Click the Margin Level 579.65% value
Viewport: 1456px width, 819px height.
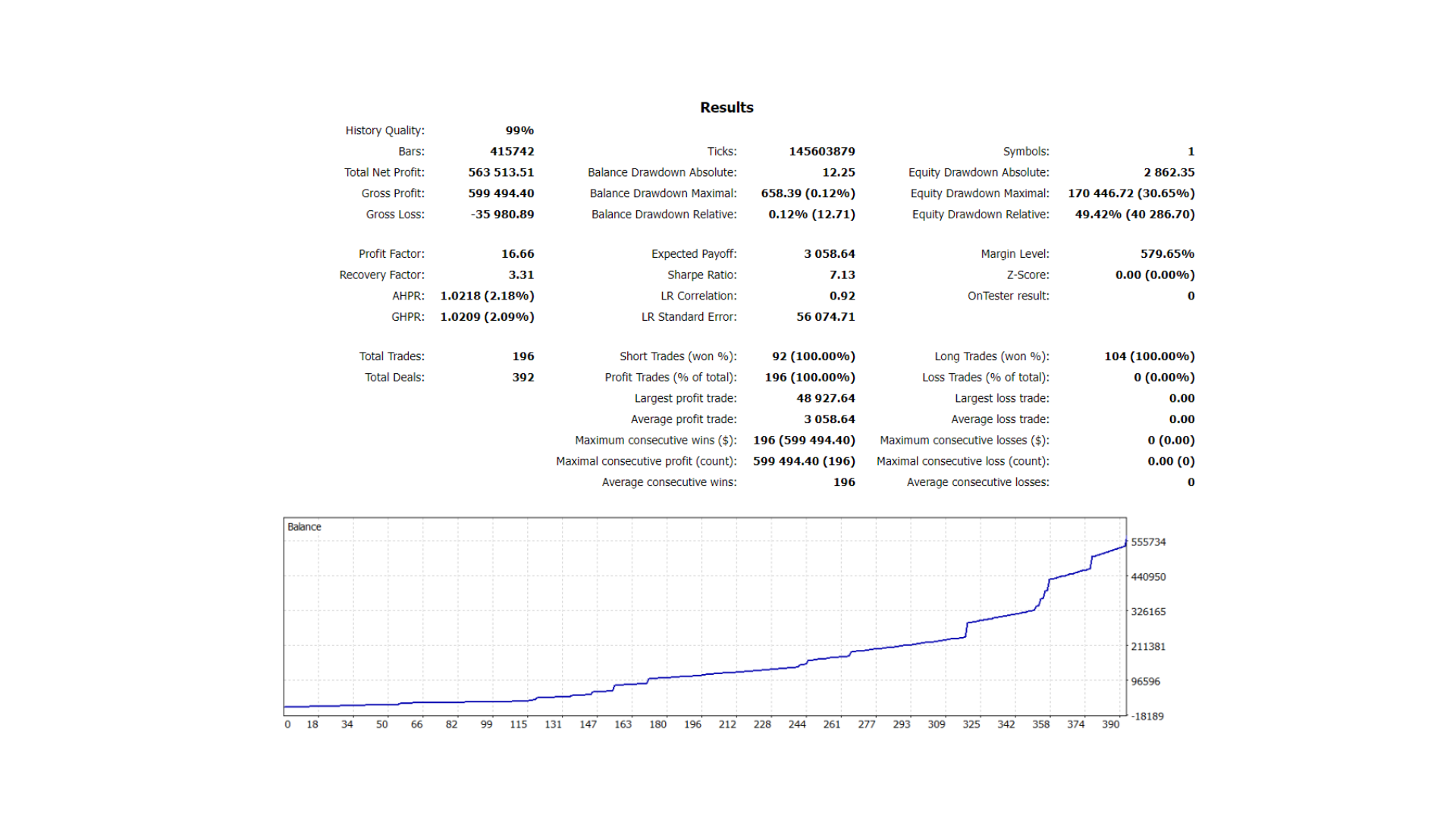(1167, 254)
